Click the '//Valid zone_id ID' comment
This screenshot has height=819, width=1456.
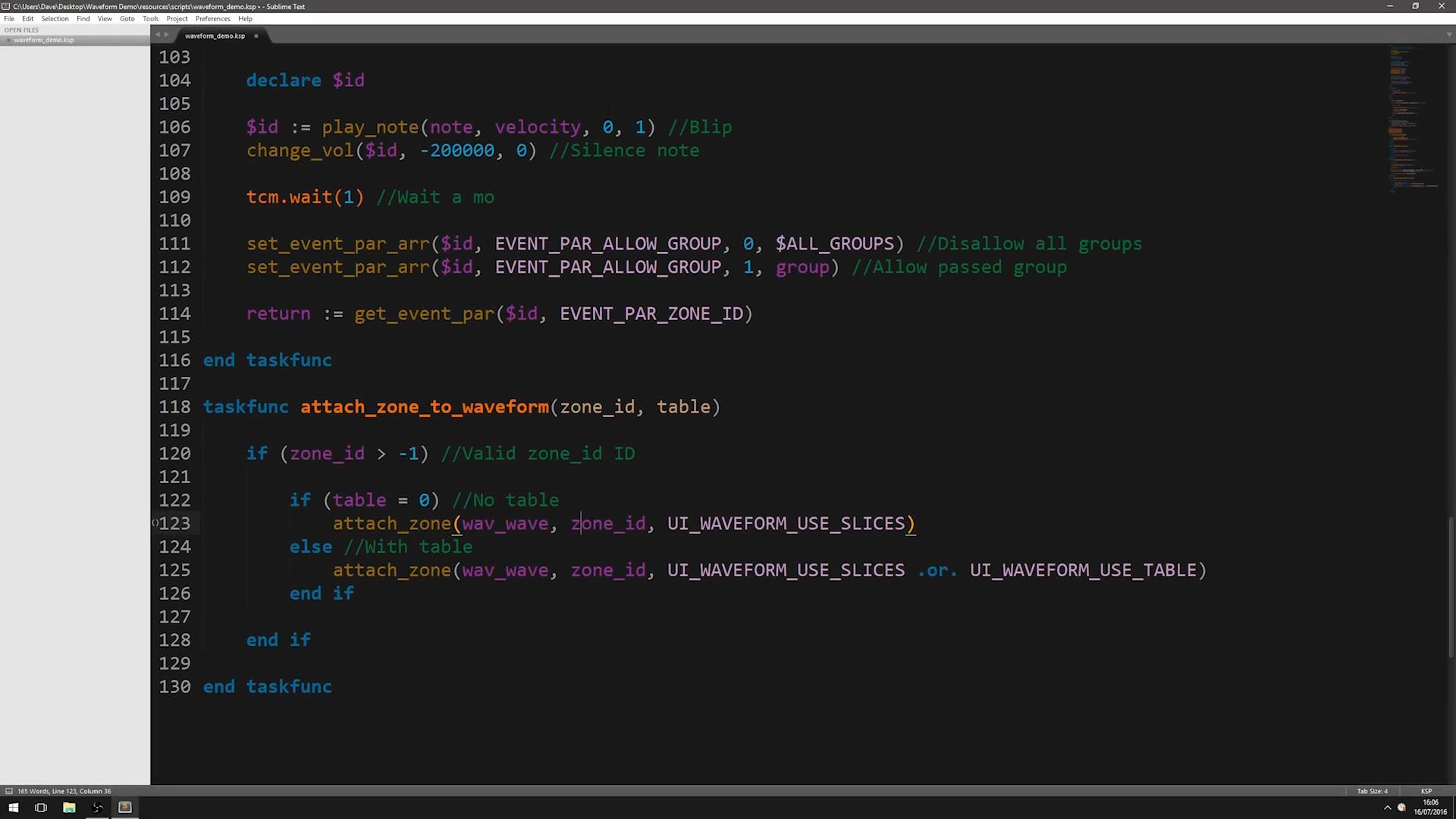[538, 454]
